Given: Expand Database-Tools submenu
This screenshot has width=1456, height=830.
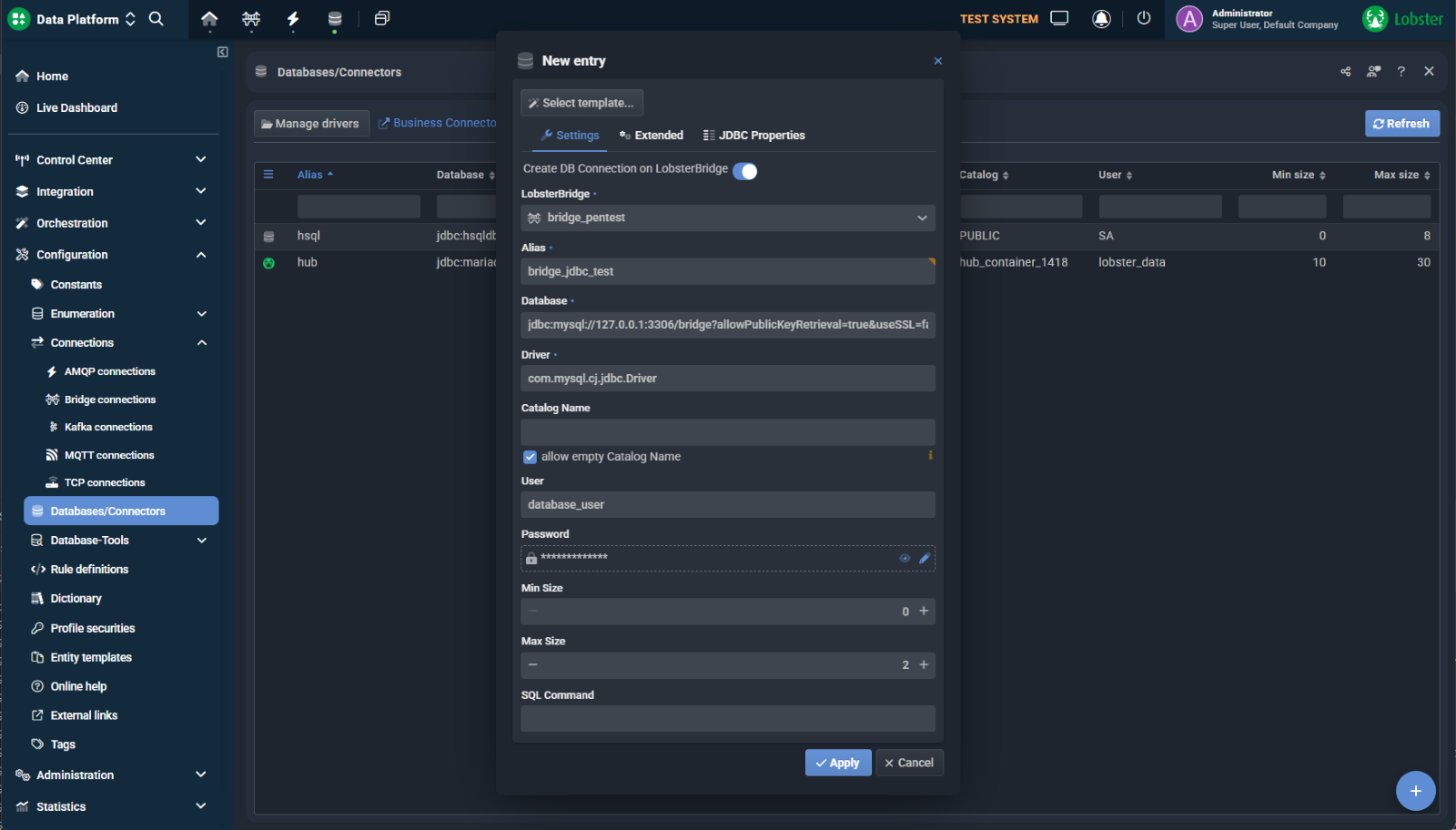Looking at the screenshot, I should coord(118,541).
